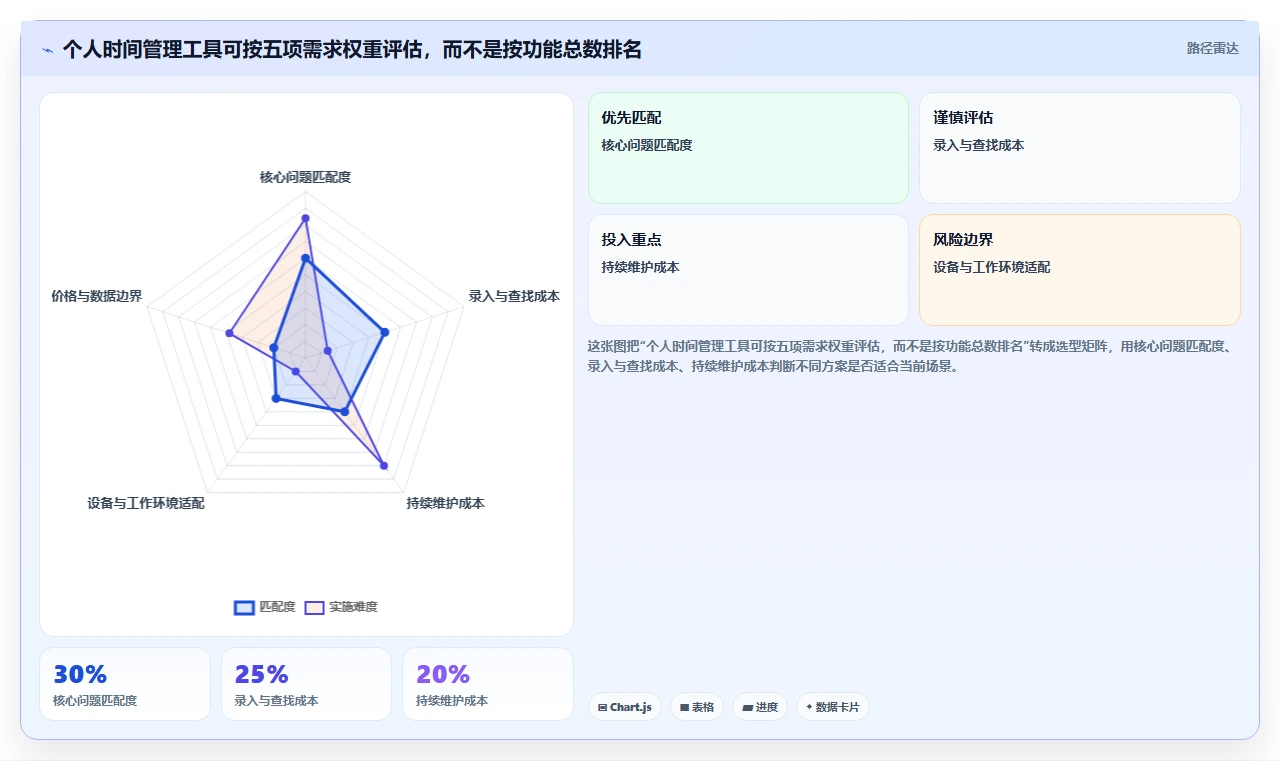The image size is (1280, 761).
Task: Open the 谨慎评估 card
Action: click(x=1080, y=148)
